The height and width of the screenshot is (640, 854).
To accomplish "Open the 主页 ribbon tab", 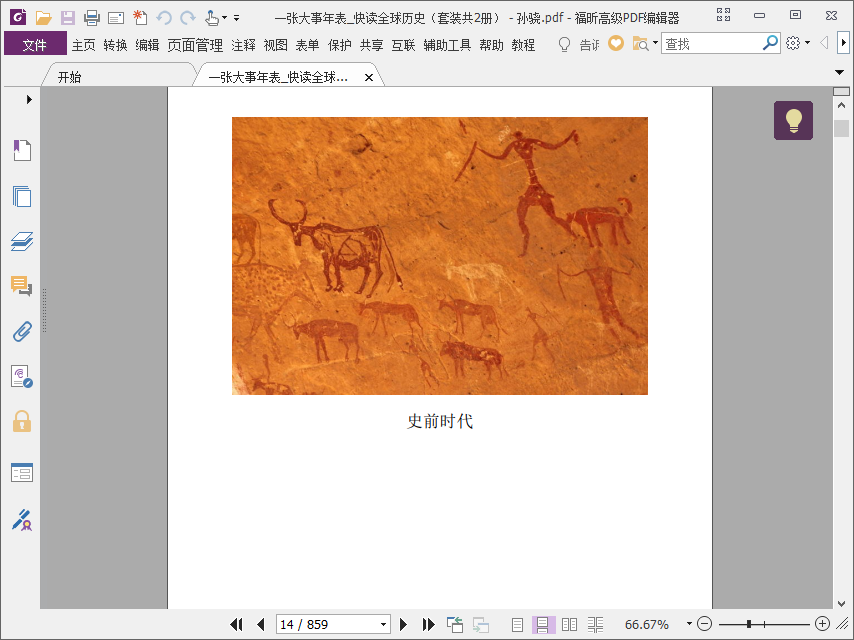I will click(84, 45).
